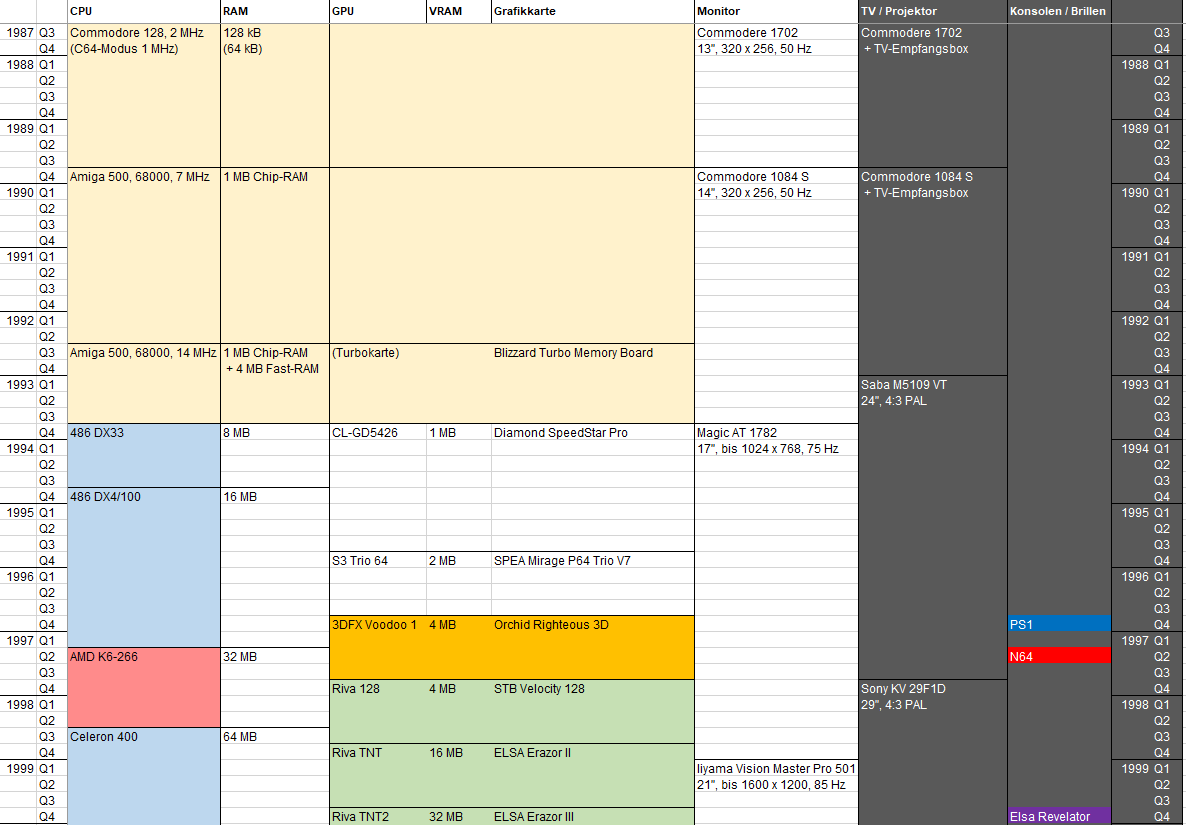The height and width of the screenshot is (825, 1186).
Task: Click the 486 DX33 cell
Action: click(144, 433)
